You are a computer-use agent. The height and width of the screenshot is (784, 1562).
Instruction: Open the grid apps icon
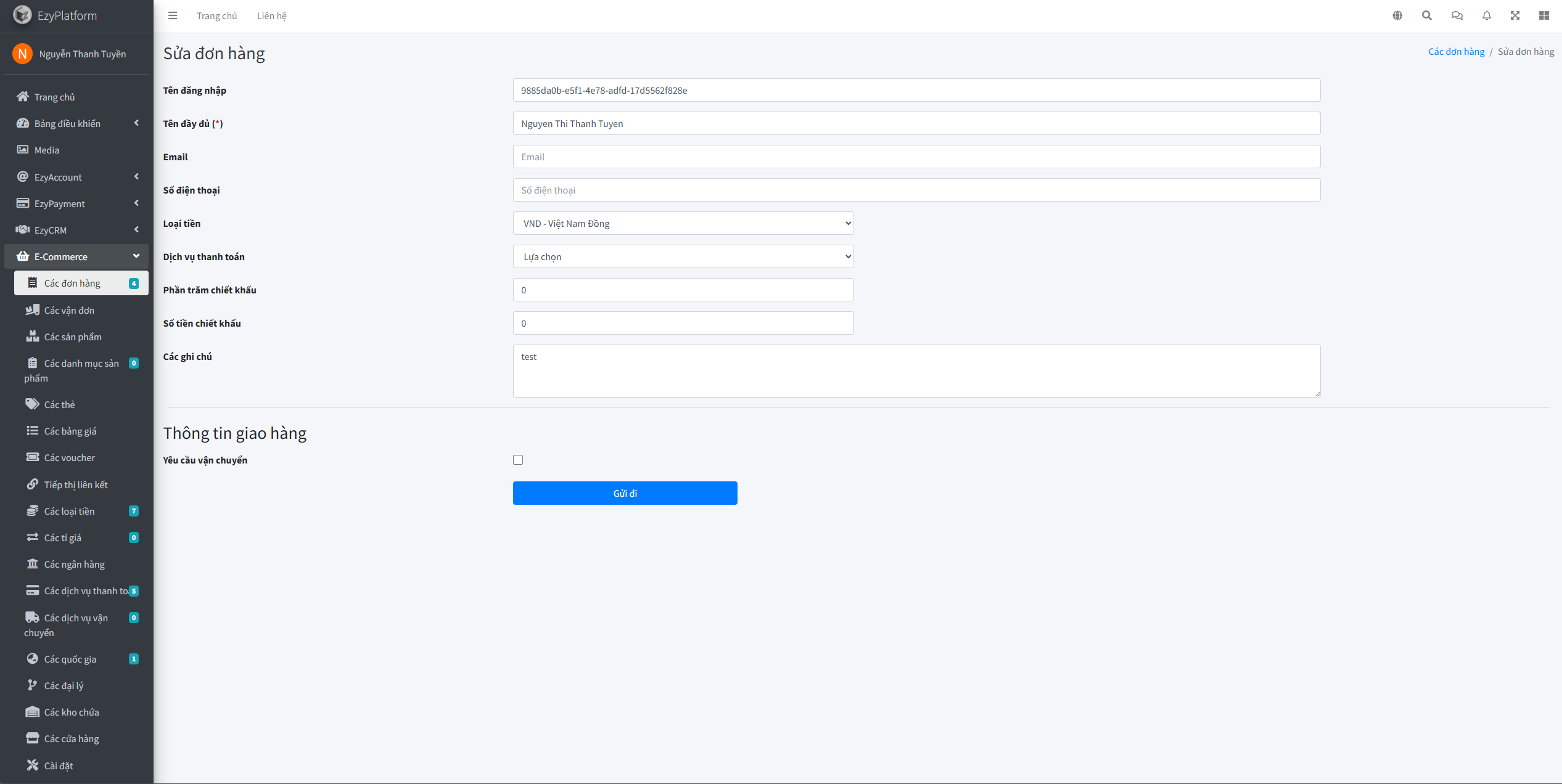pyautogui.click(x=1544, y=15)
